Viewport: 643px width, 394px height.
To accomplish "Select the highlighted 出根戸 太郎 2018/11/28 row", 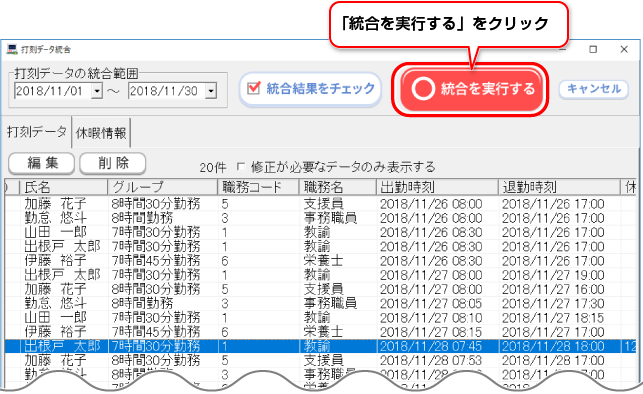I will tap(320, 346).
